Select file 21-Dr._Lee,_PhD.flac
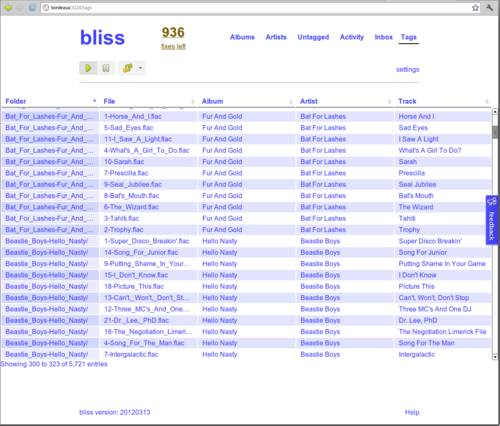This screenshot has height=426, width=500. (149, 320)
